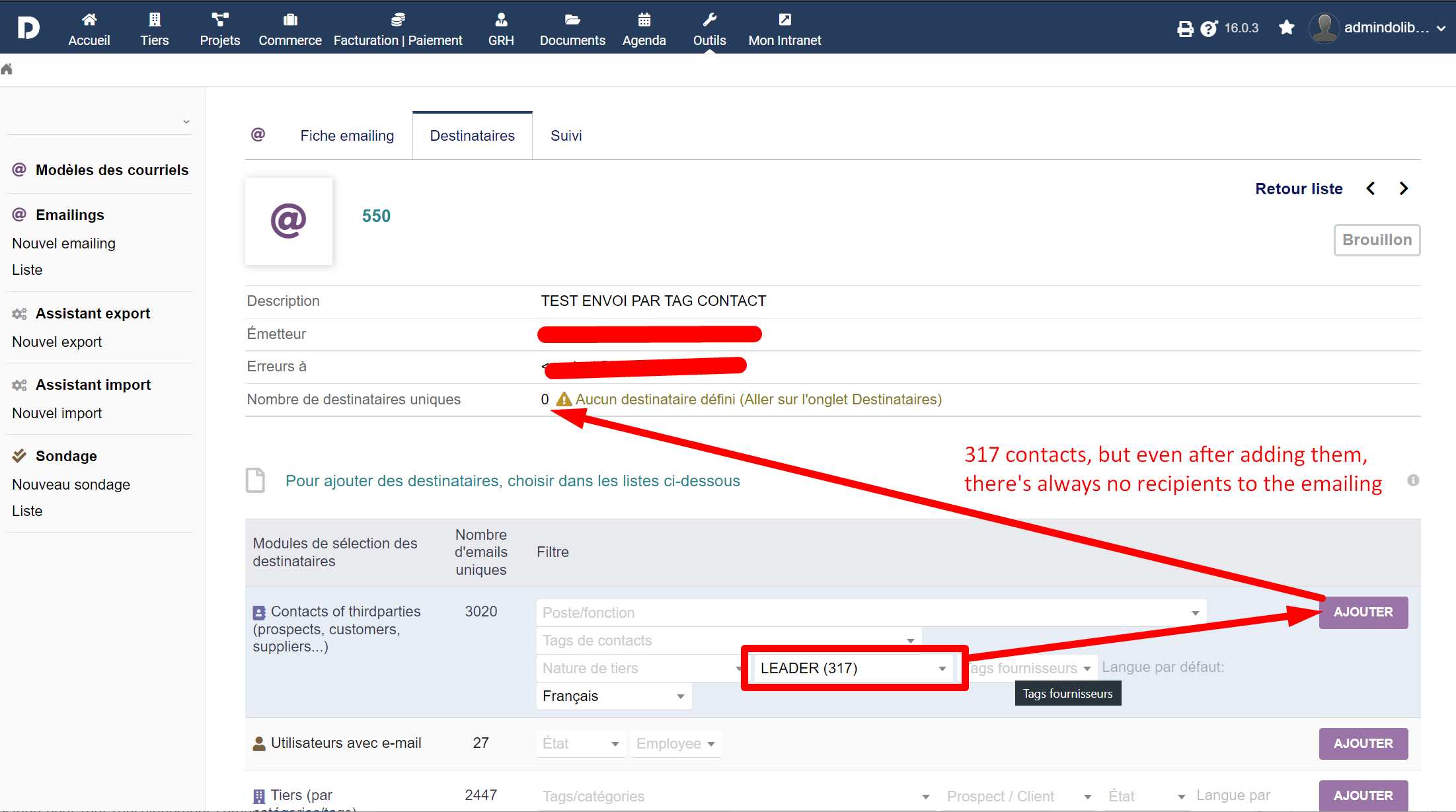Image resolution: width=1456 pixels, height=812 pixels.
Task: Open the Mon Intranet icon
Action: tap(785, 19)
